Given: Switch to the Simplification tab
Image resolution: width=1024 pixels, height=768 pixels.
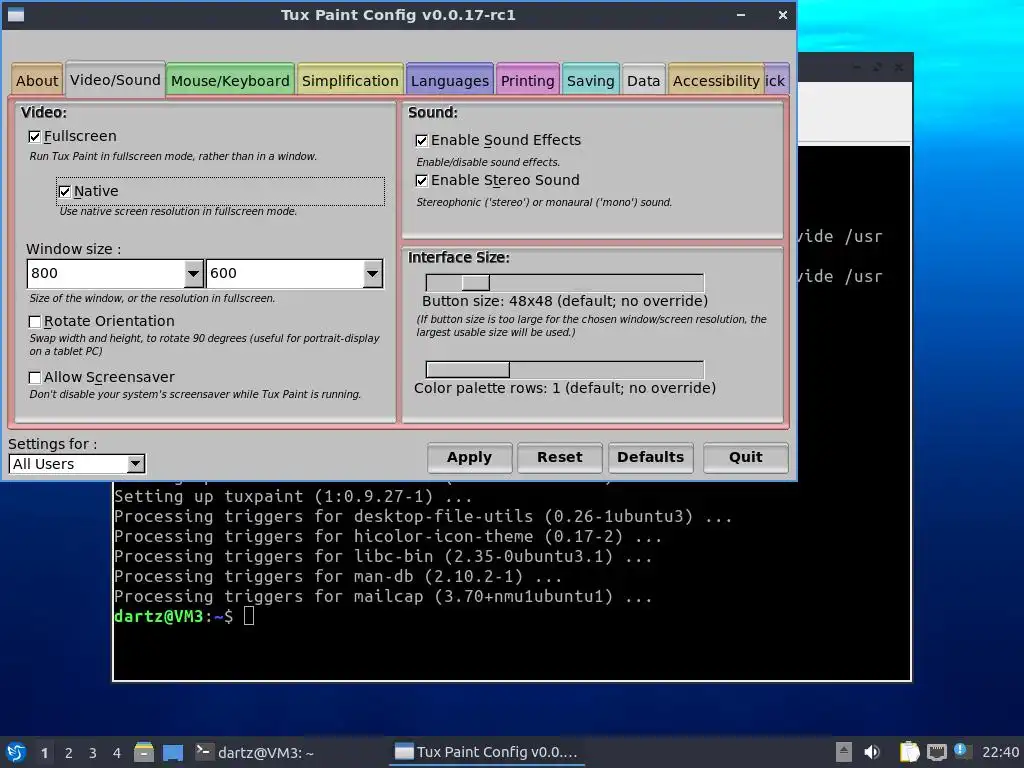Looking at the screenshot, I should [350, 80].
